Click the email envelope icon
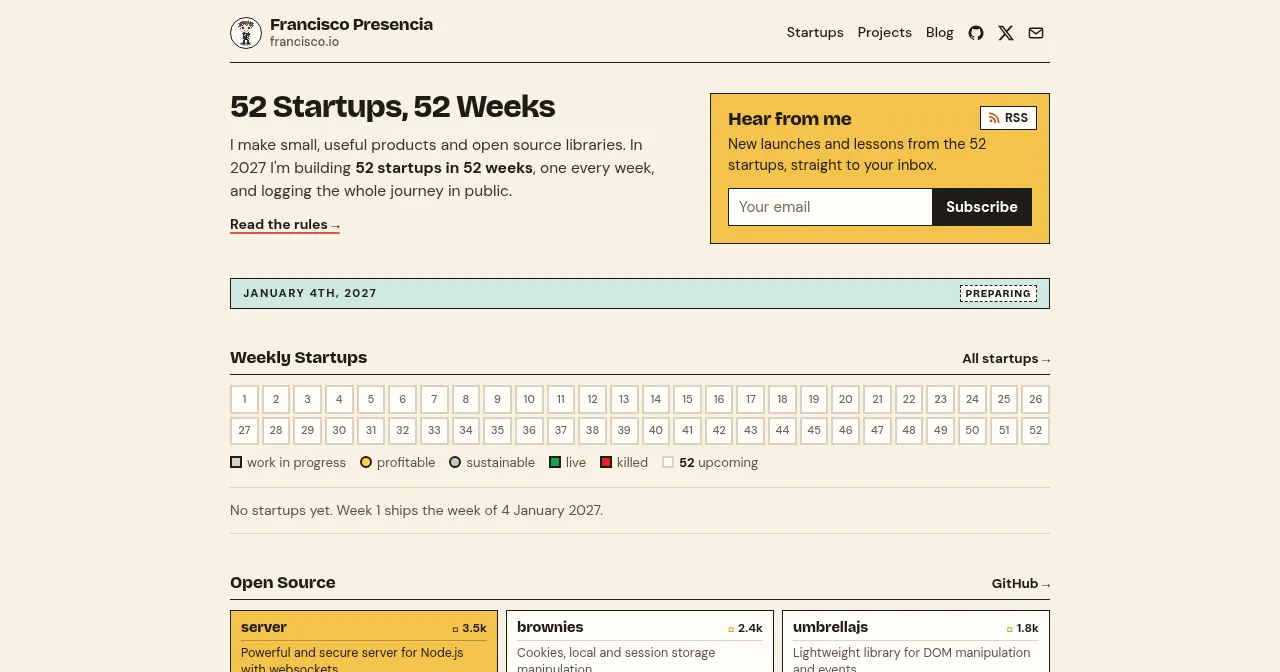 [1036, 33]
